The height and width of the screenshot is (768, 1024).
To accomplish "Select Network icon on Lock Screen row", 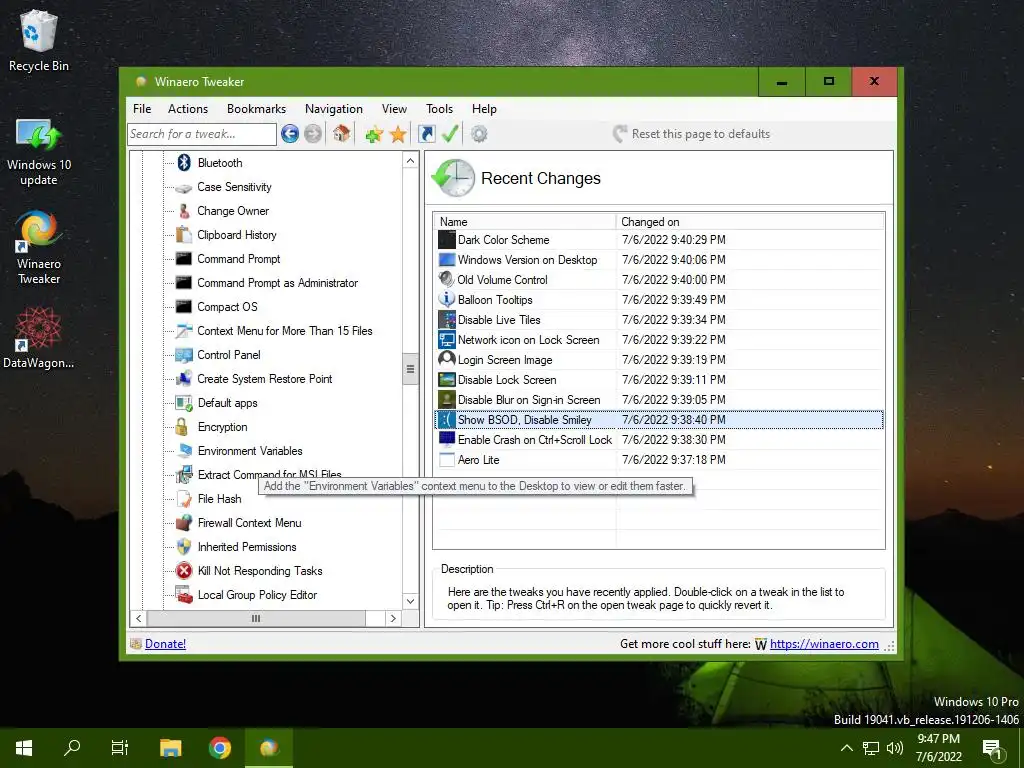I will click(659, 340).
